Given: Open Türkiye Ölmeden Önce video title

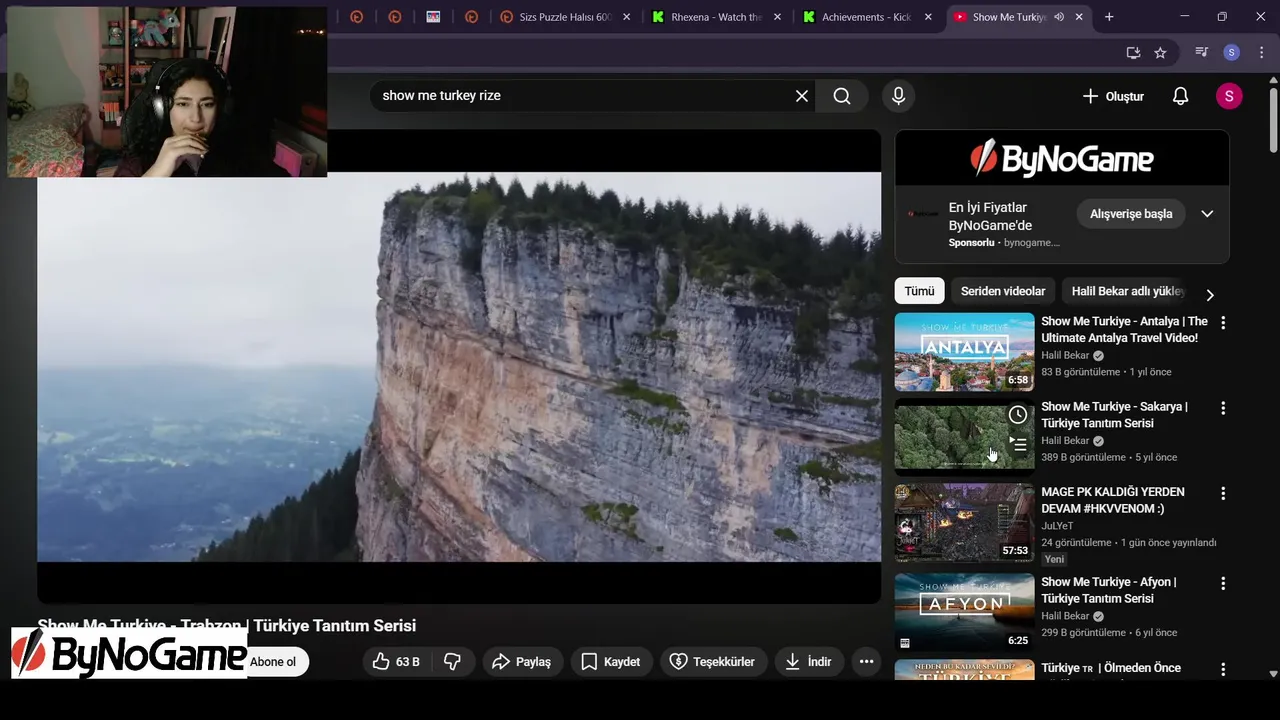Looking at the screenshot, I should 1110,668.
